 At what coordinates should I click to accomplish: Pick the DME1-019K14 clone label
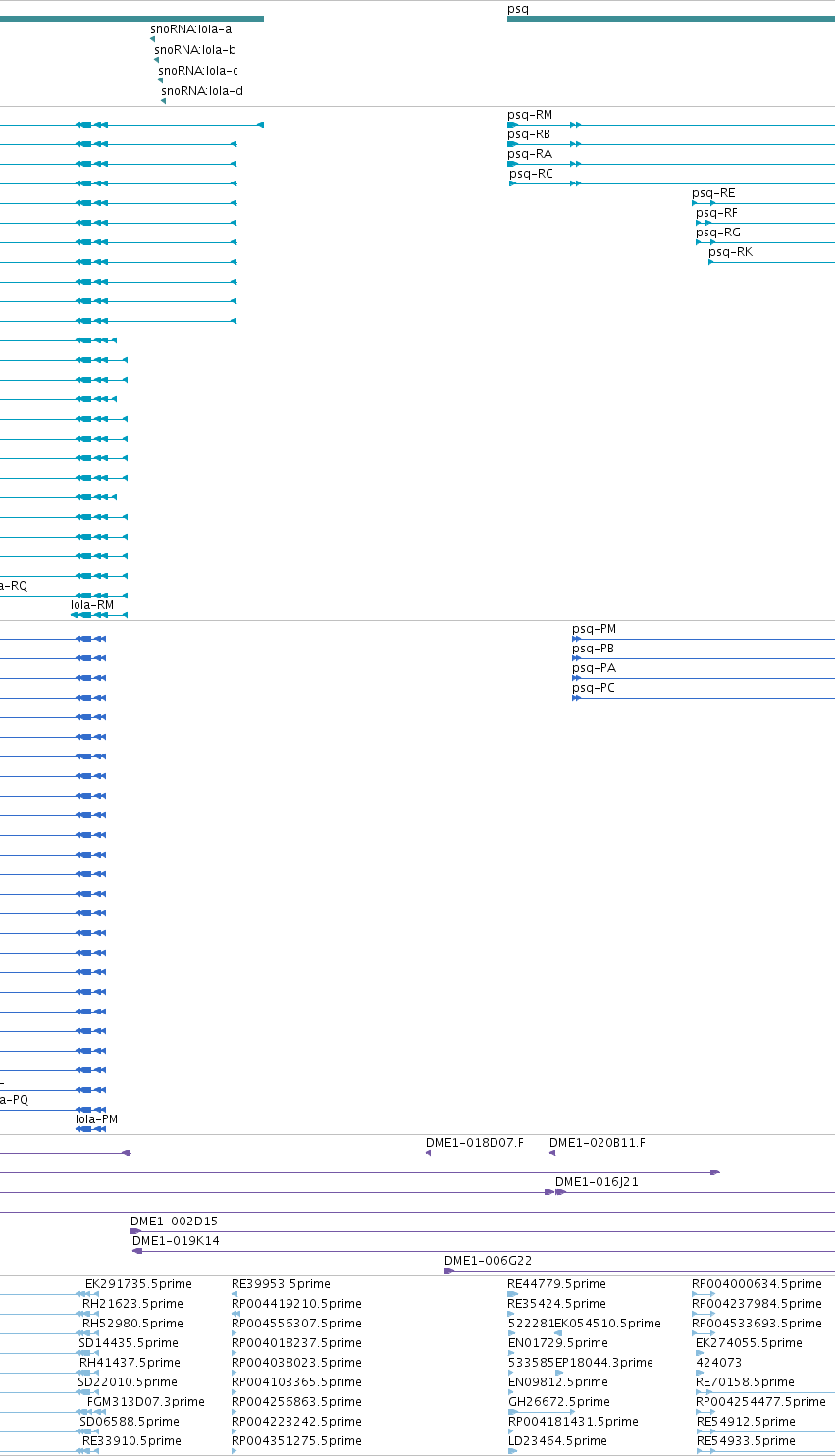(x=176, y=1241)
